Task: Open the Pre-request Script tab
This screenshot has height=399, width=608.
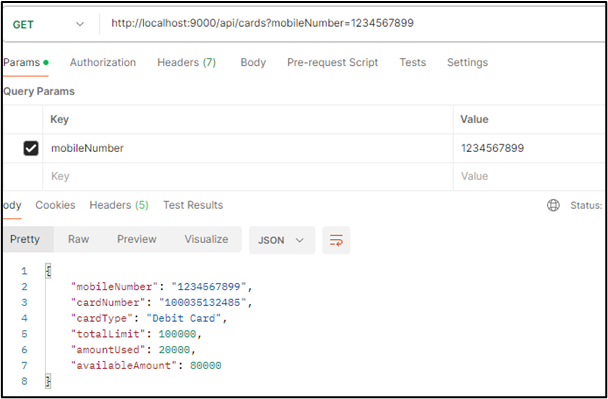Action: tap(332, 62)
